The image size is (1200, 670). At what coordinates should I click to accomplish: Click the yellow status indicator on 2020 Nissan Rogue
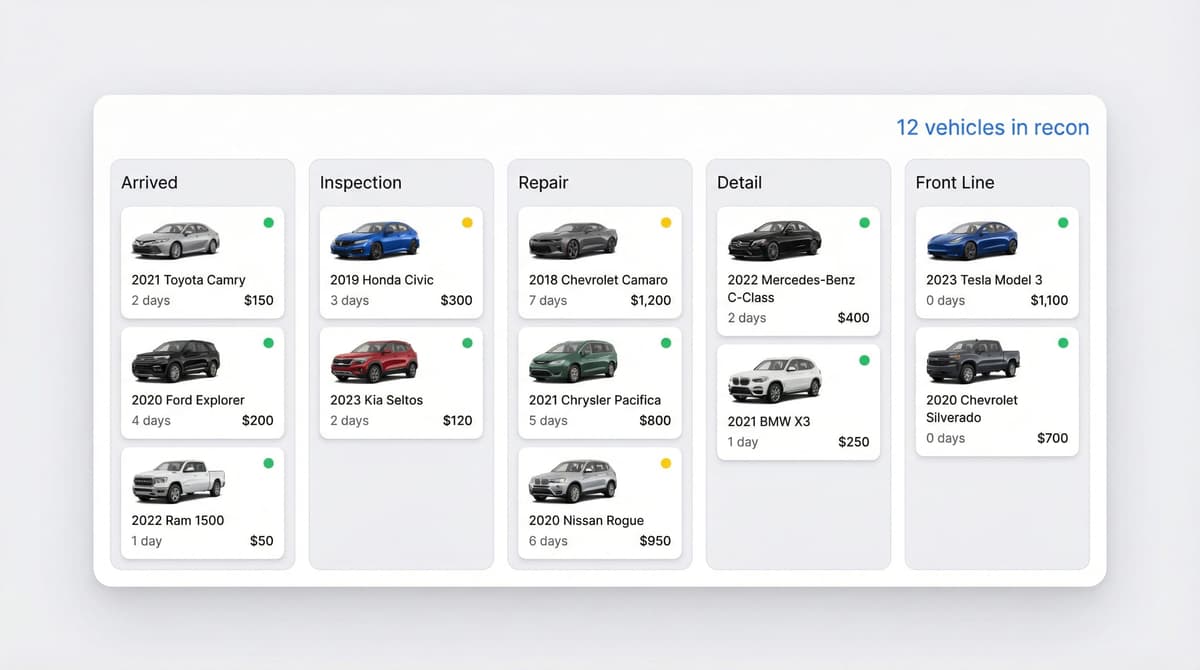click(x=664, y=463)
